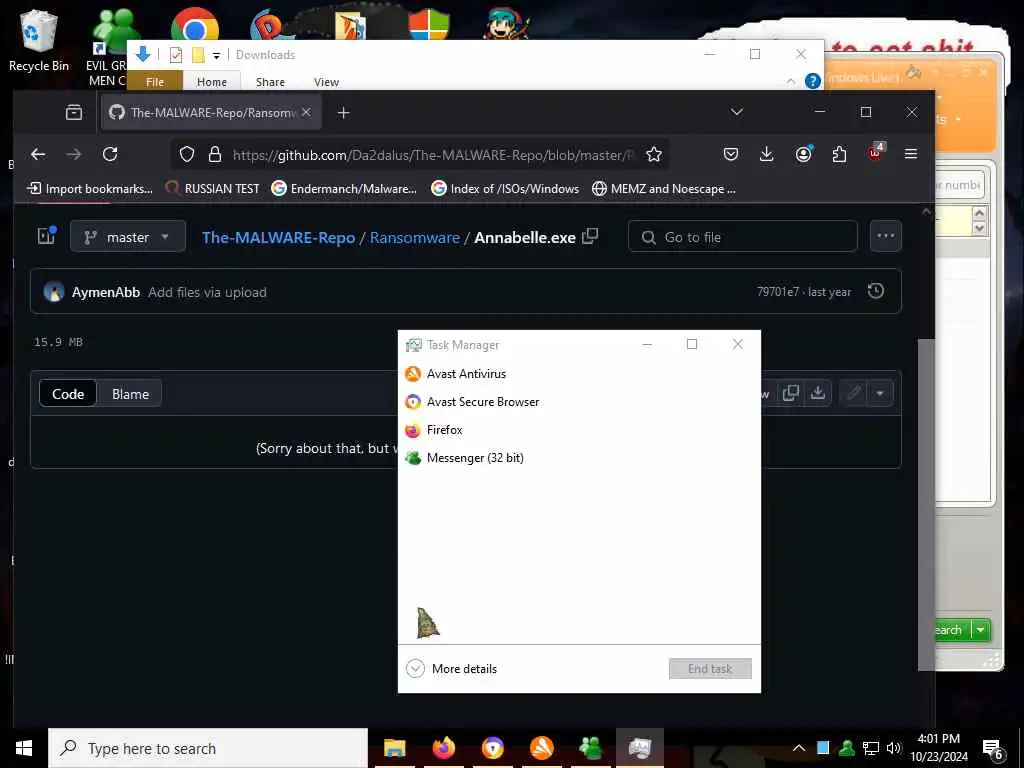
Task: Switch to the Code view tab
Action: pos(68,394)
